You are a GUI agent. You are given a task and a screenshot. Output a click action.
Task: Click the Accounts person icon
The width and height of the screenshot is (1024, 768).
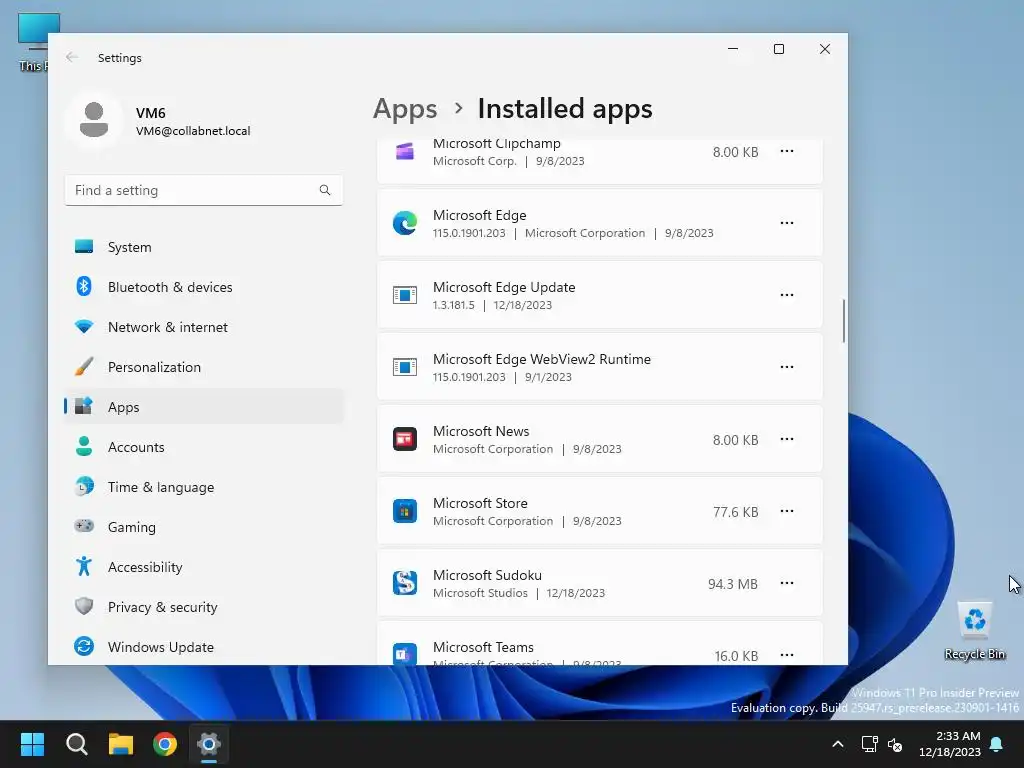(x=84, y=447)
